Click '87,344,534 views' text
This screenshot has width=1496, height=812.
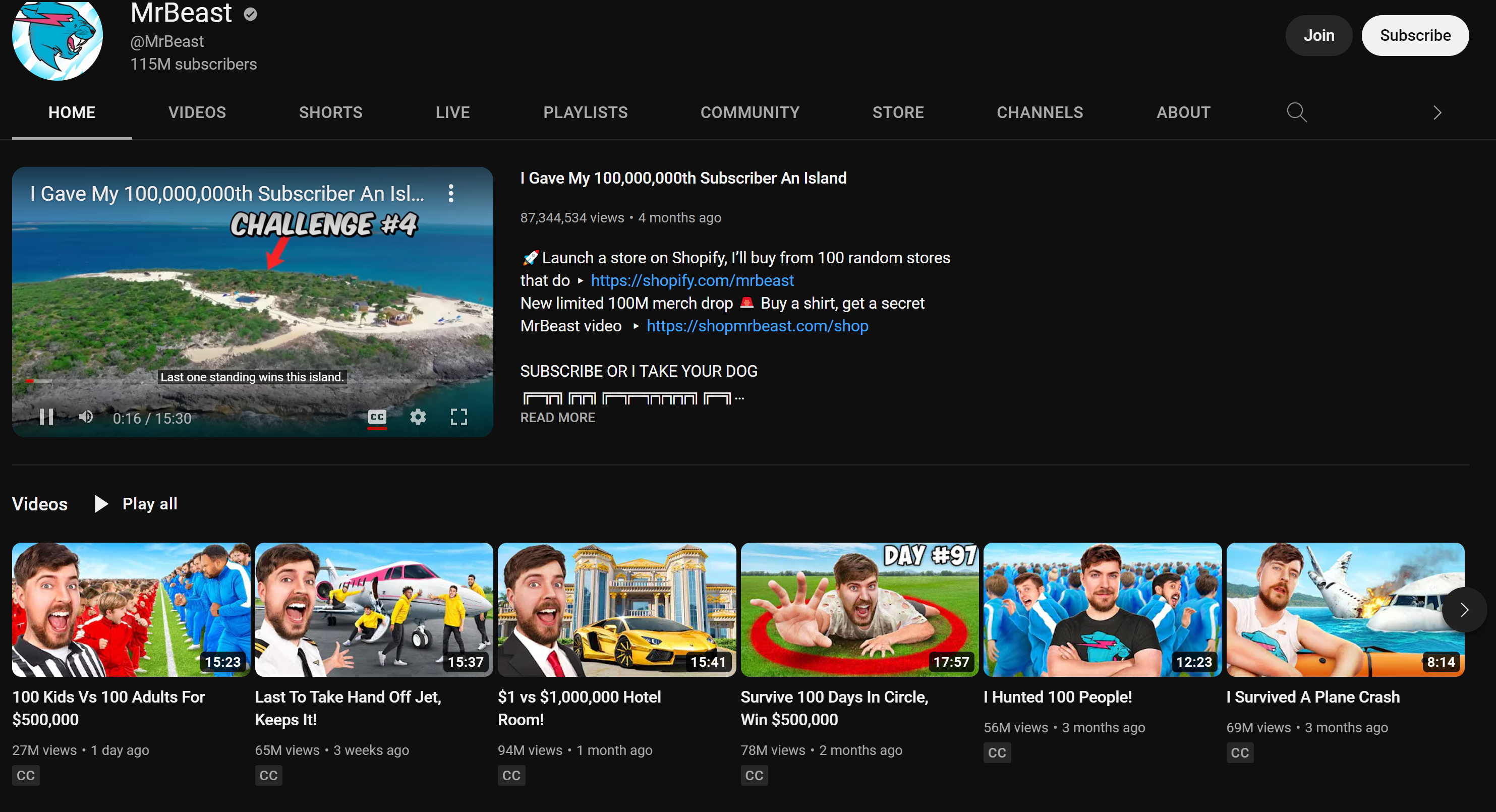click(572, 218)
